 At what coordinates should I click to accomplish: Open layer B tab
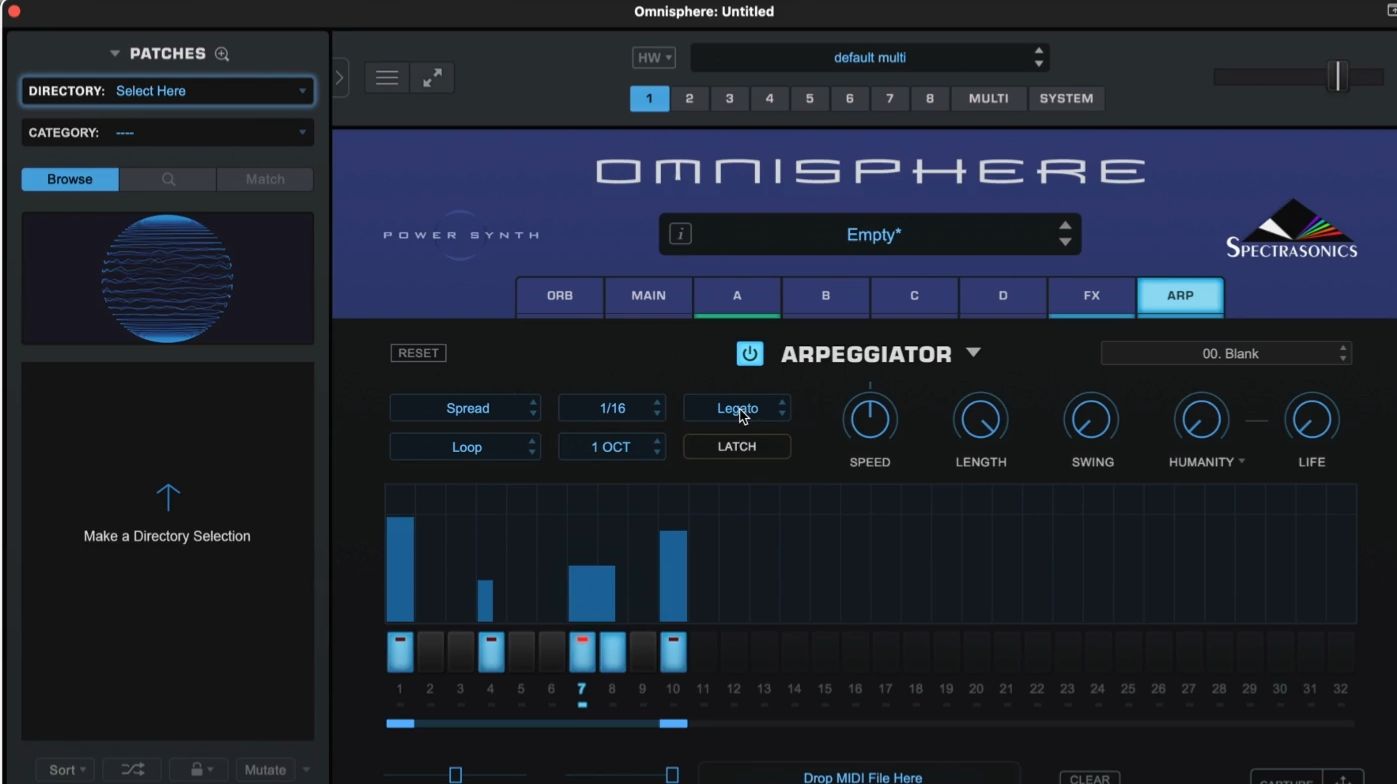826,296
